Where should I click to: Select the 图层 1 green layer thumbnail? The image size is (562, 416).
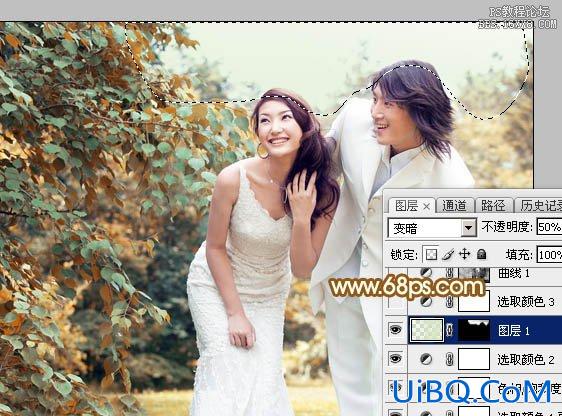(x=427, y=330)
